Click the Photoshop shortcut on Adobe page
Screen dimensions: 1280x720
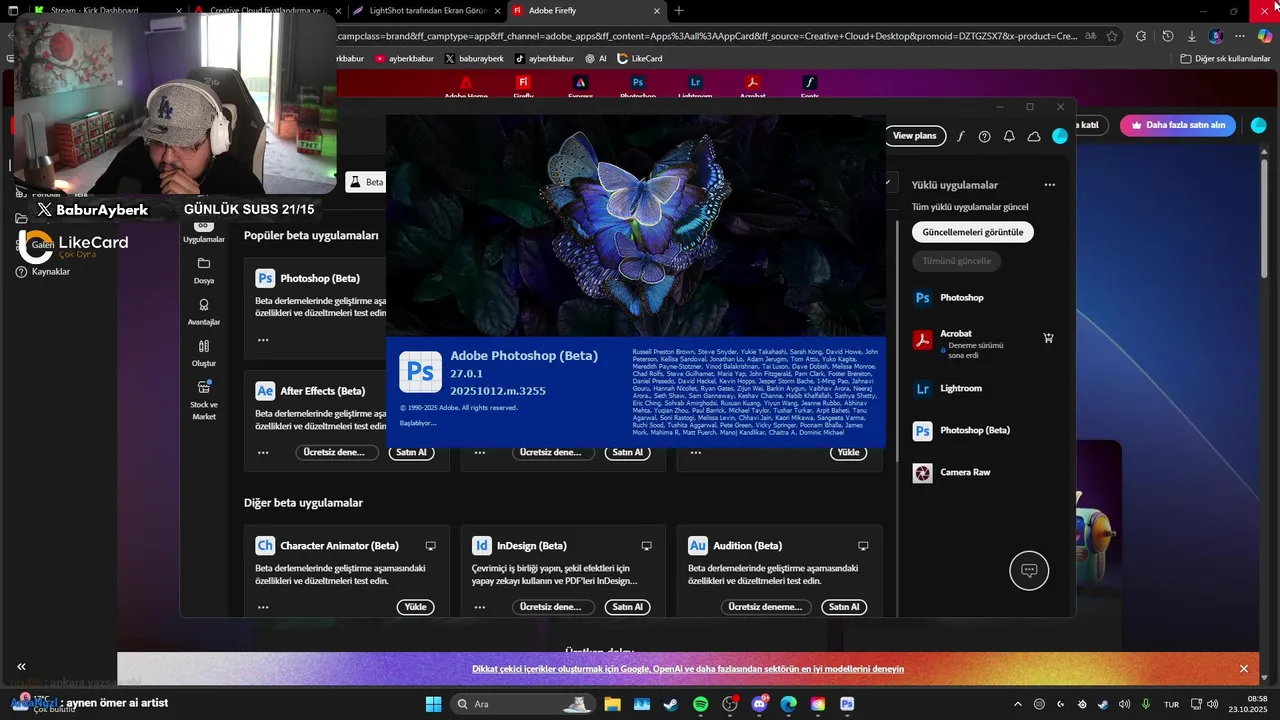click(x=637, y=86)
